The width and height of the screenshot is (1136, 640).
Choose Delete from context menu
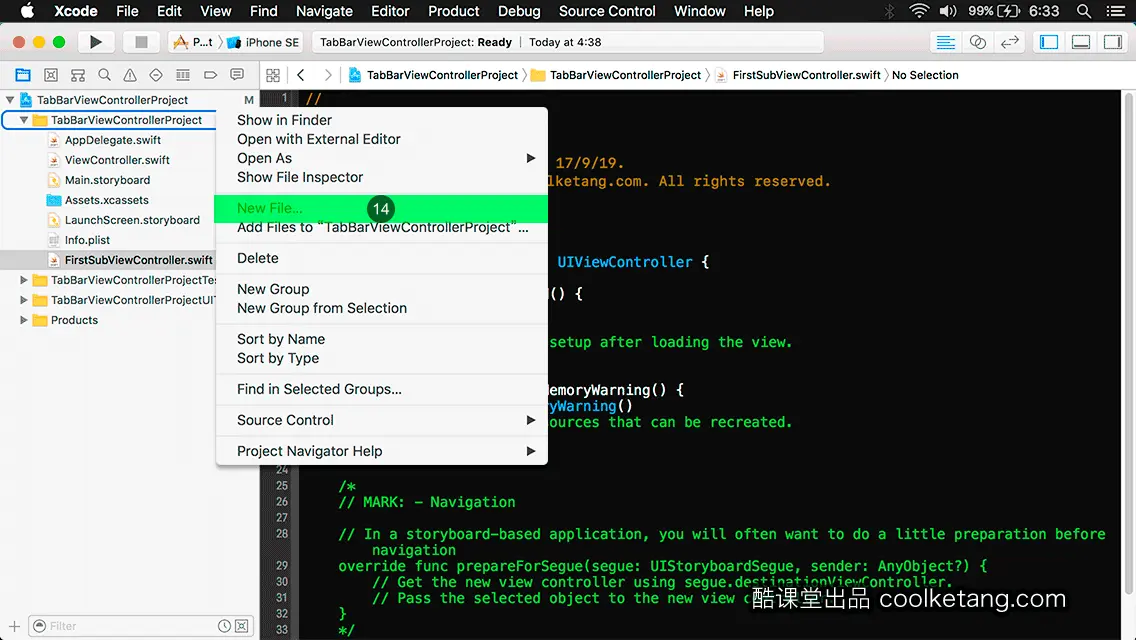(x=382, y=258)
